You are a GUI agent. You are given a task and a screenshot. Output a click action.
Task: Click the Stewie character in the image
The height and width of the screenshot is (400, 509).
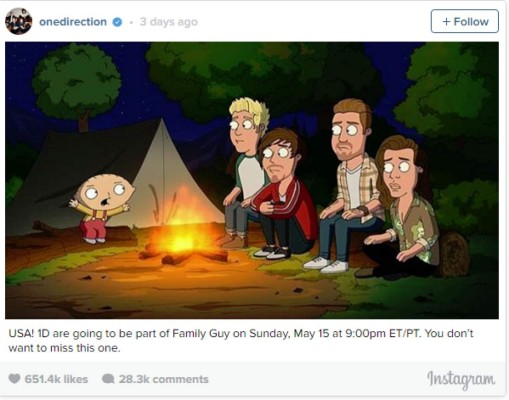102,207
